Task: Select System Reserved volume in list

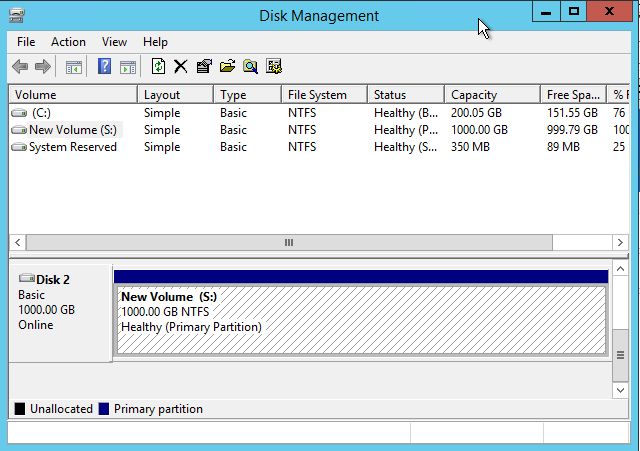Action: point(72,147)
